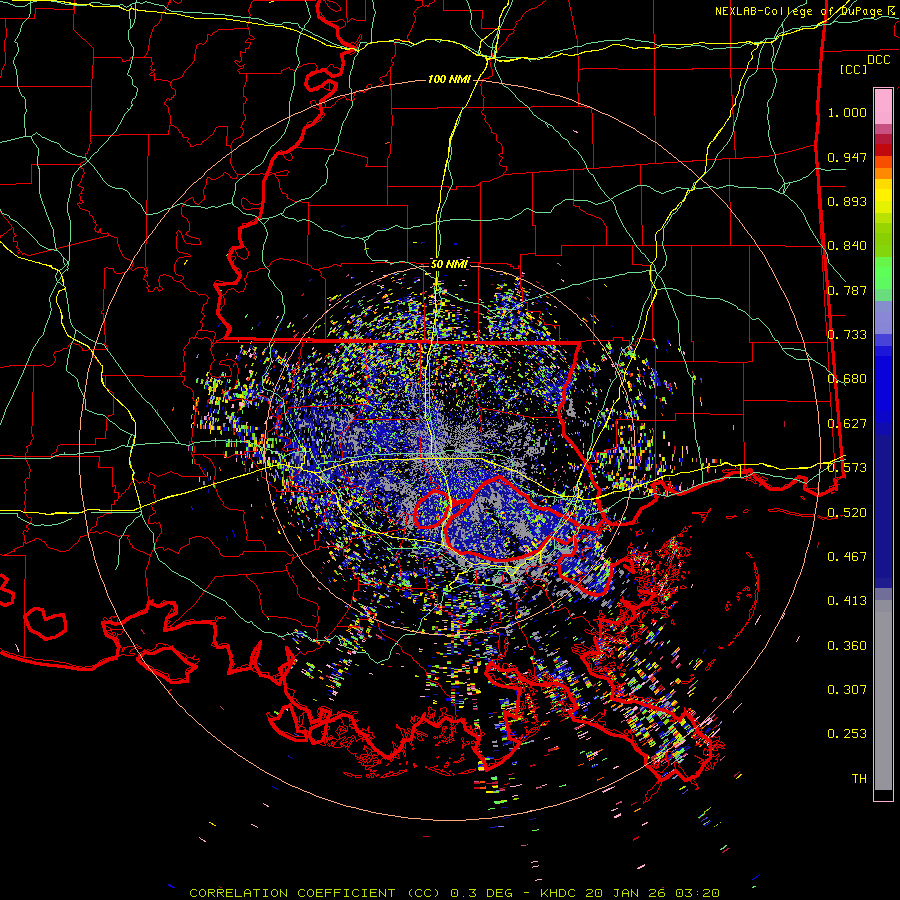Screen dimensions: 900x900
Task: Click the large gray segment of the color bar
Action: (883, 695)
